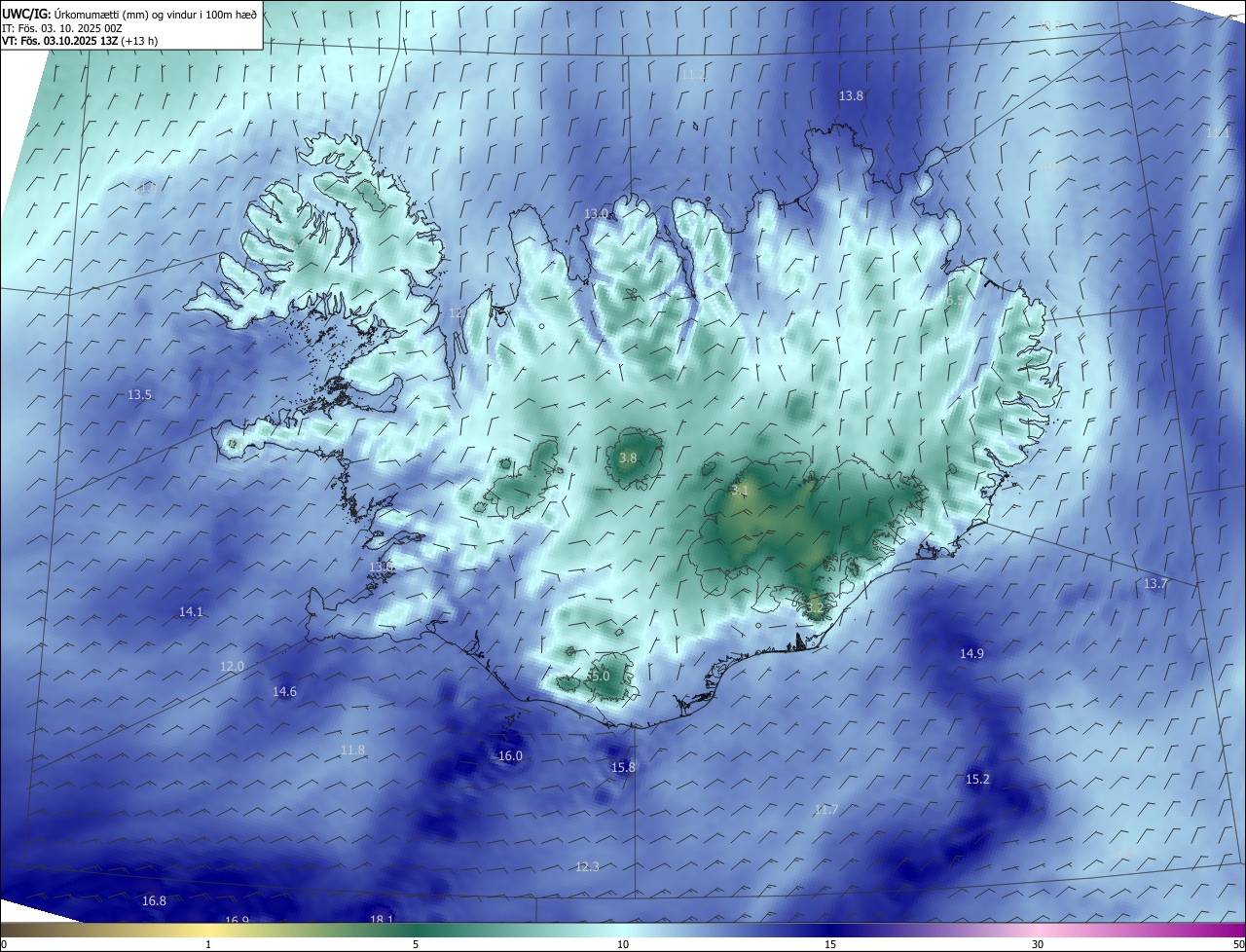Click the 11.7 value label on the map
The image size is (1246, 952).
tap(825, 809)
